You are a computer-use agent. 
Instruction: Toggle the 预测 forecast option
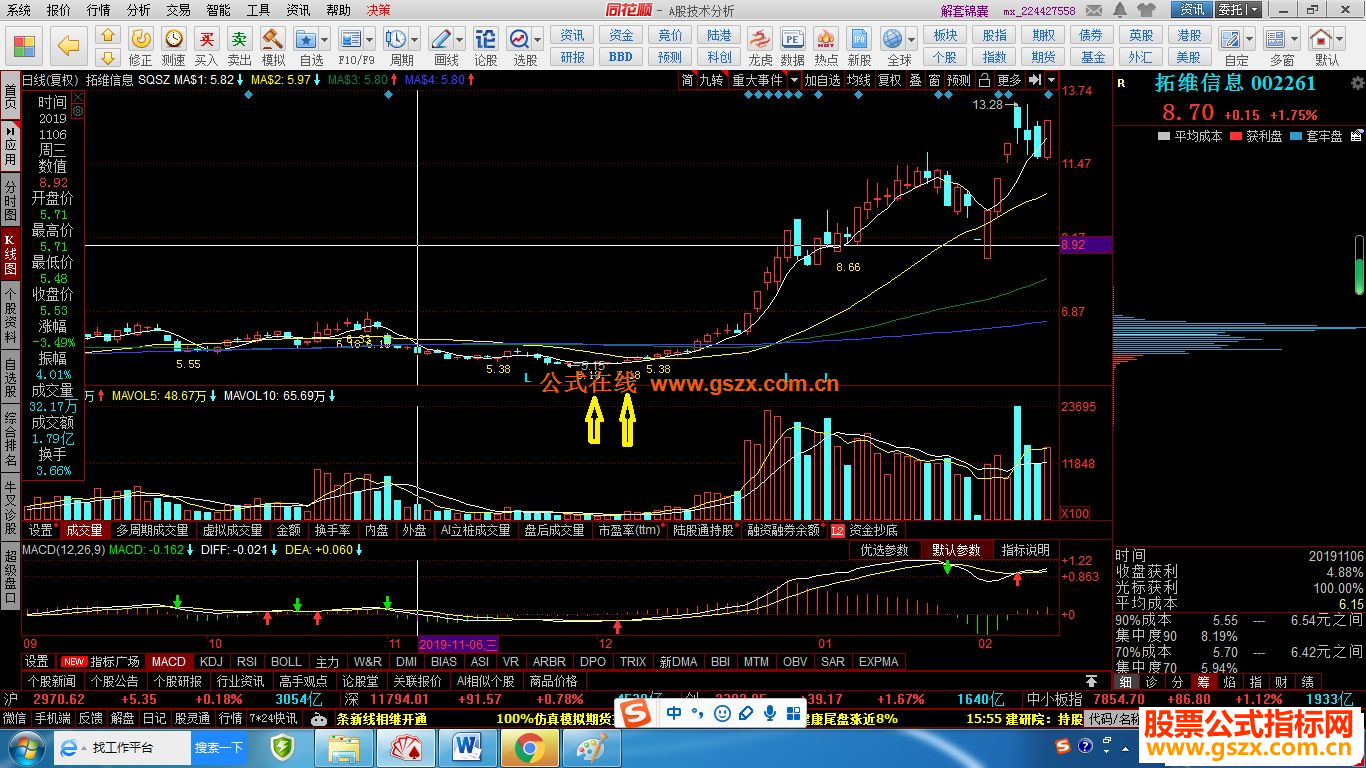point(958,80)
